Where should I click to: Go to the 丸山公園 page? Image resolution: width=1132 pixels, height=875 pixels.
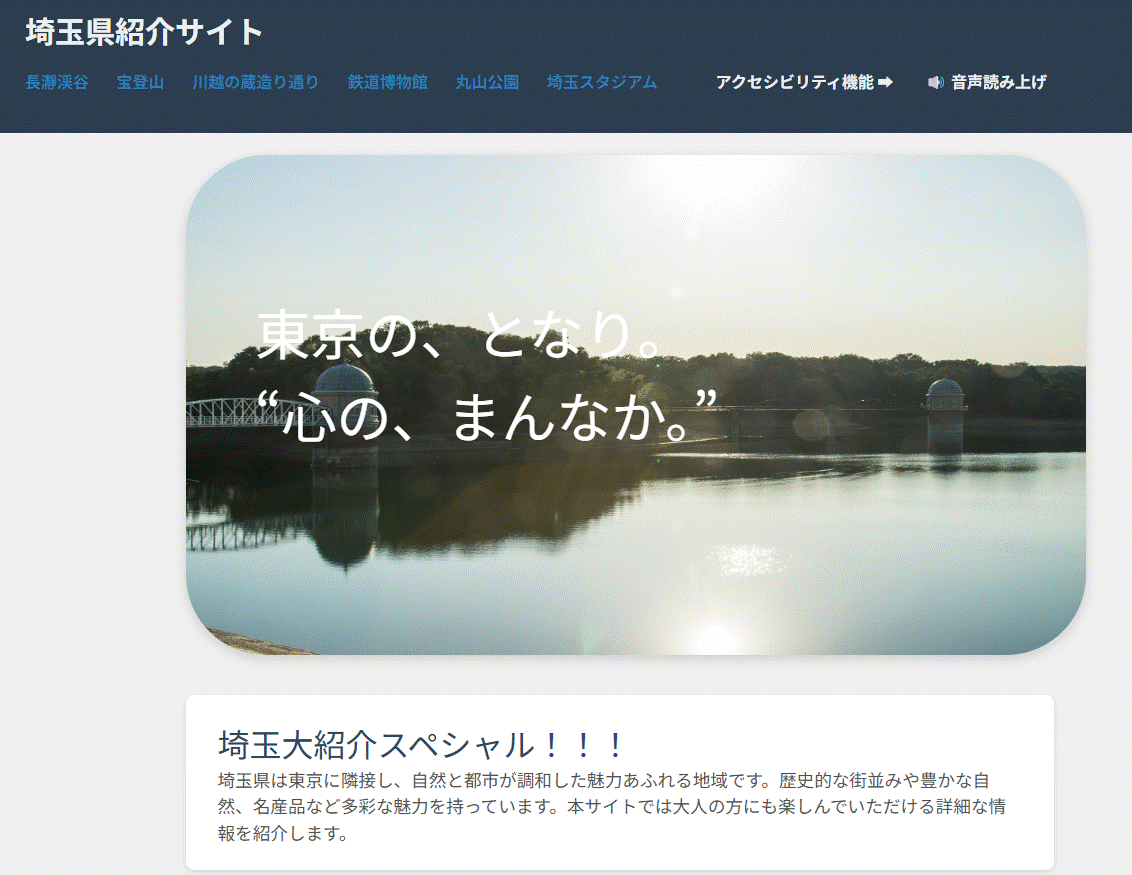coord(486,83)
